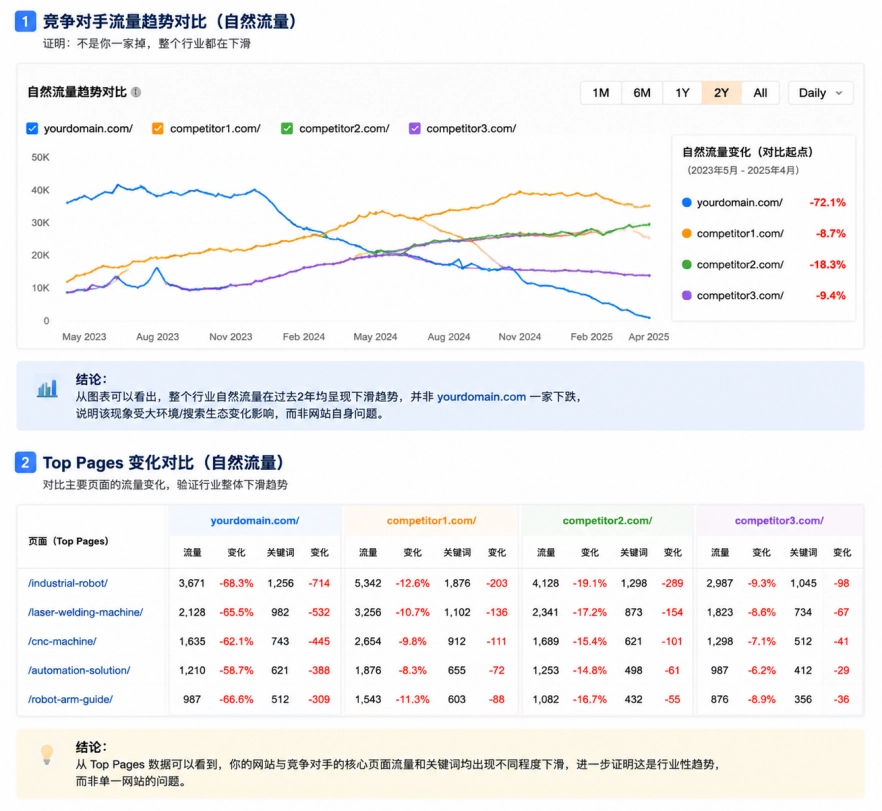Click the Apr 2025 axis label
This screenshot has width=882, height=811.
(649, 336)
